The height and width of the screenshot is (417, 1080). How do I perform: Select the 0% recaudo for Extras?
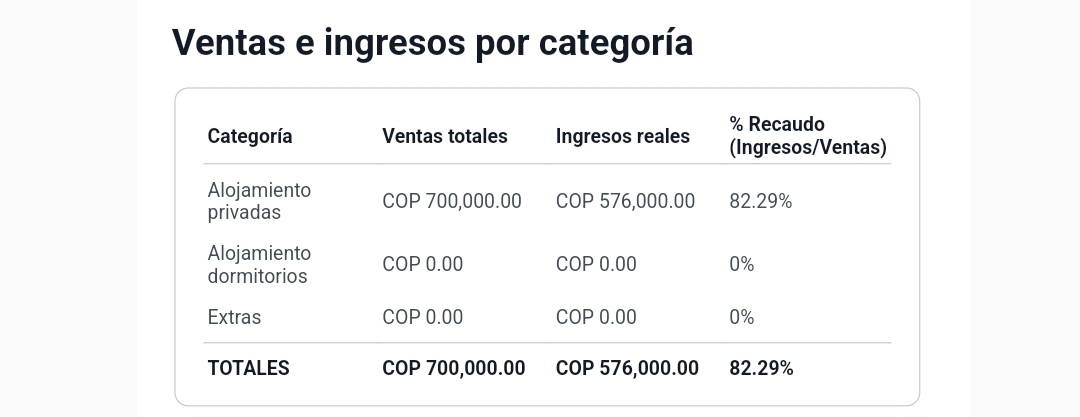742,317
